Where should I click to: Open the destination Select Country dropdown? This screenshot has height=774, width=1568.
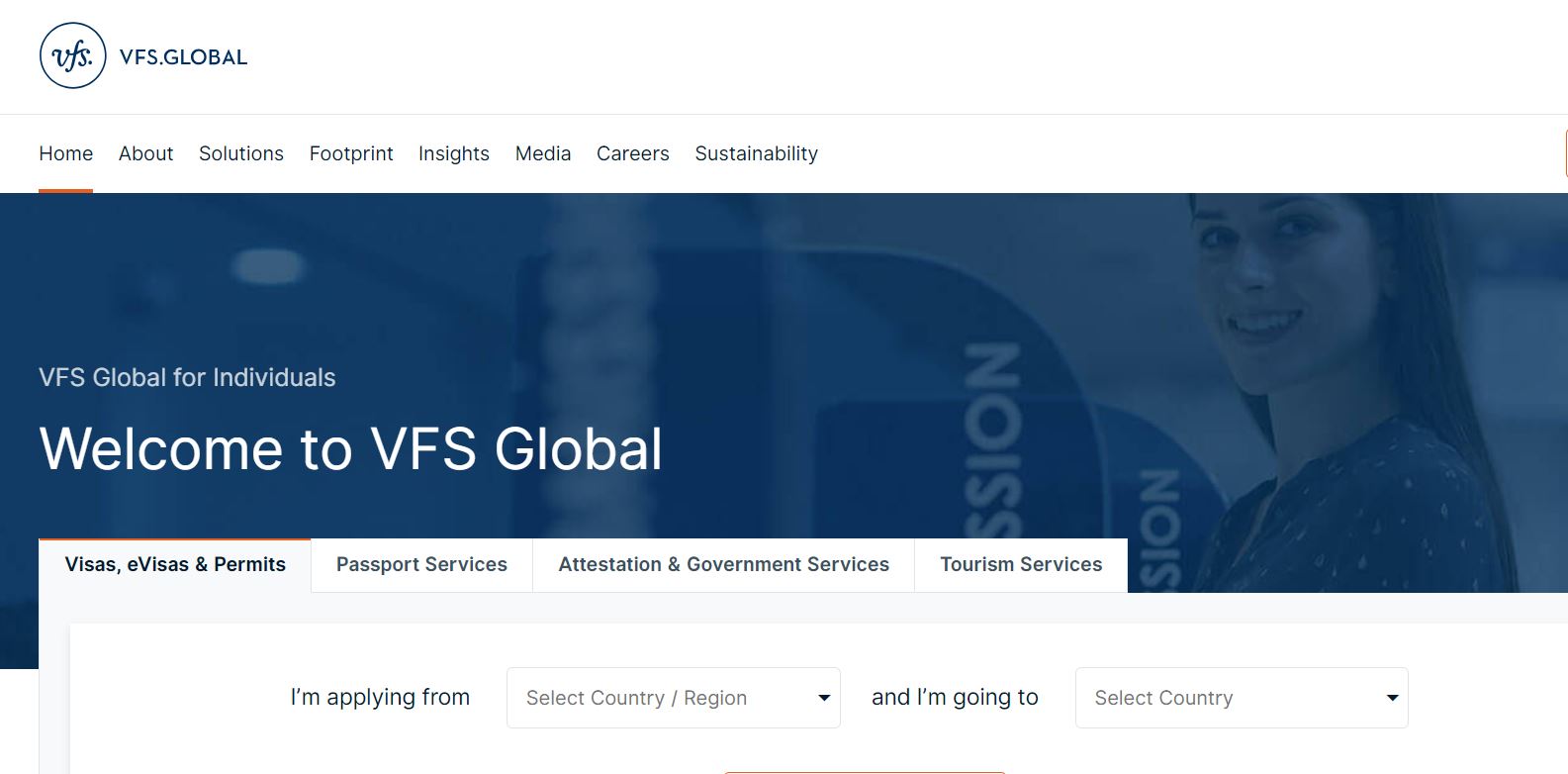tap(1242, 698)
